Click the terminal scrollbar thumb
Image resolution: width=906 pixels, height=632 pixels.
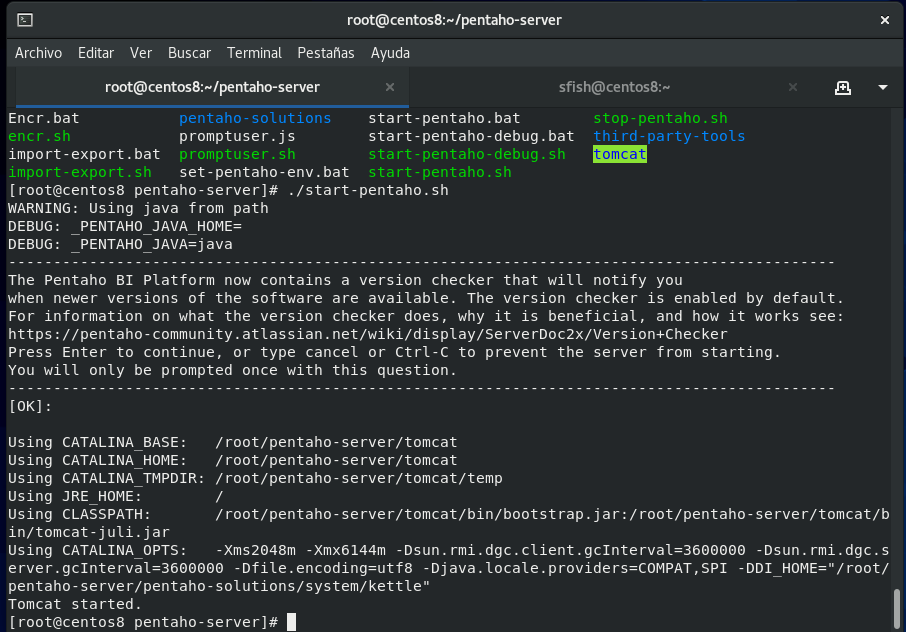896,609
